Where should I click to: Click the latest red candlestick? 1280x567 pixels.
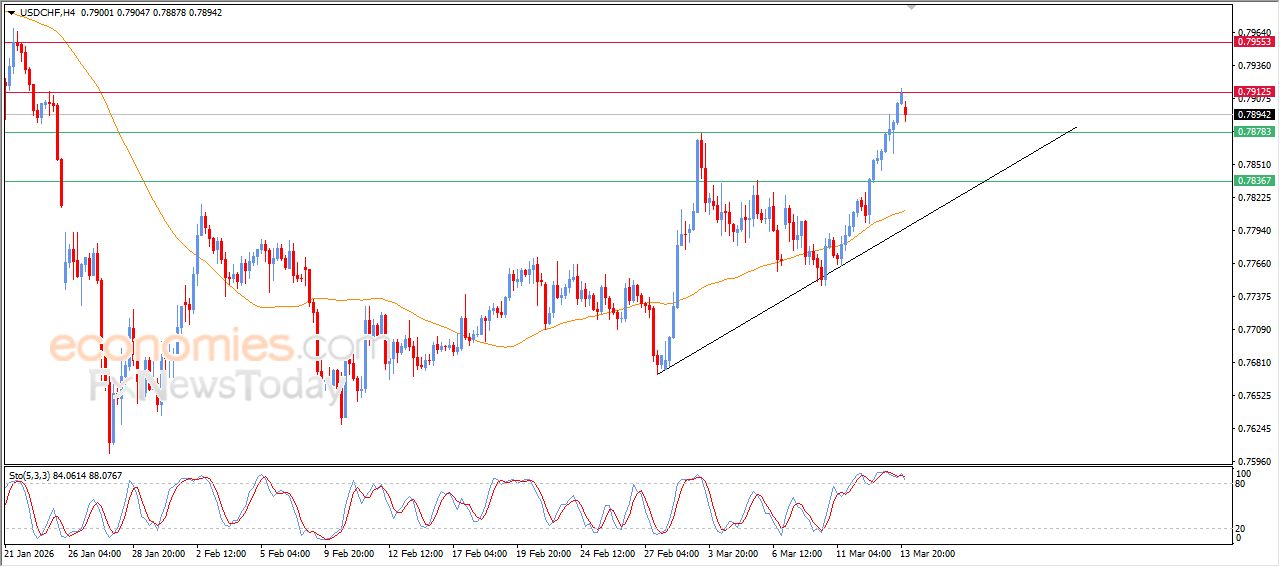[905, 112]
